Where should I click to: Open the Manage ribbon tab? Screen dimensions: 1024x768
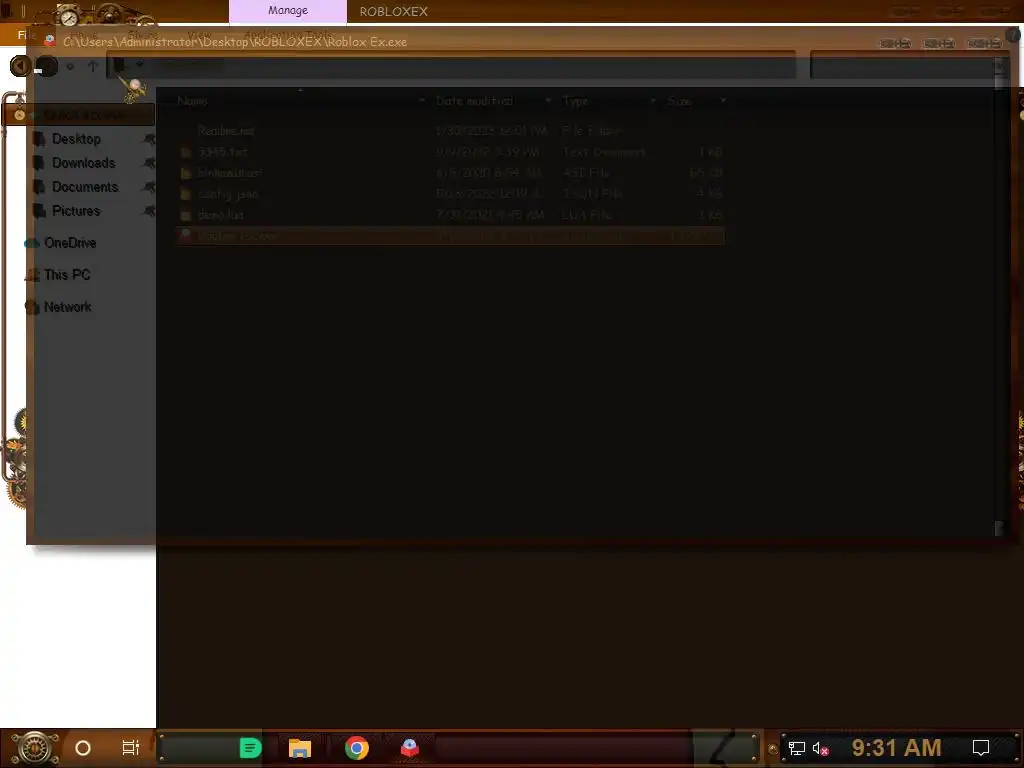(x=287, y=11)
